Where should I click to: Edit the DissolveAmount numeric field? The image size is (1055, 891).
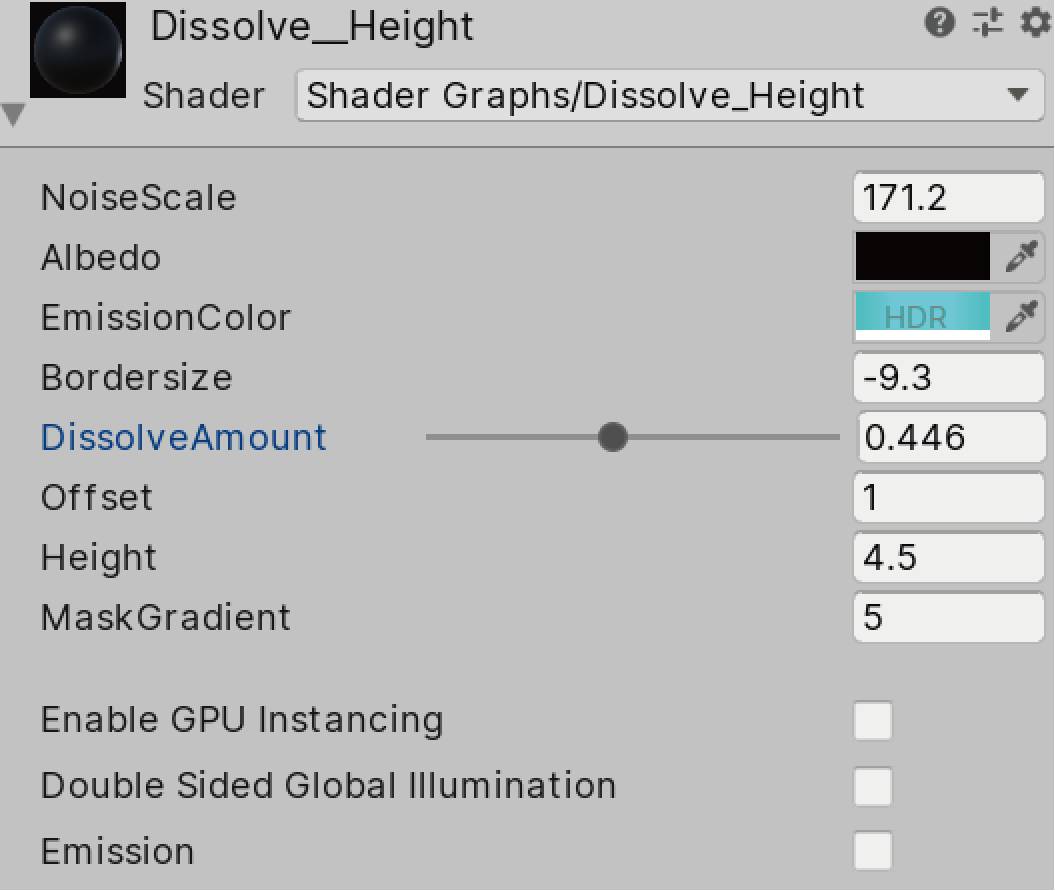pos(951,437)
